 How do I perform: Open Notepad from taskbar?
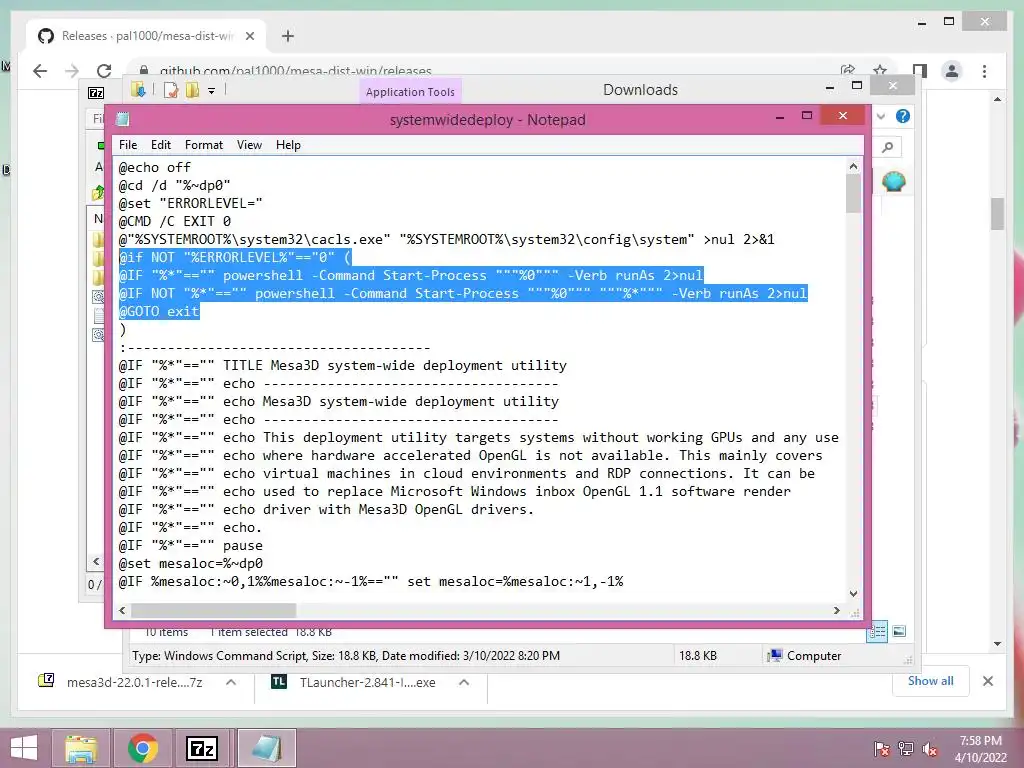[266, 748]
